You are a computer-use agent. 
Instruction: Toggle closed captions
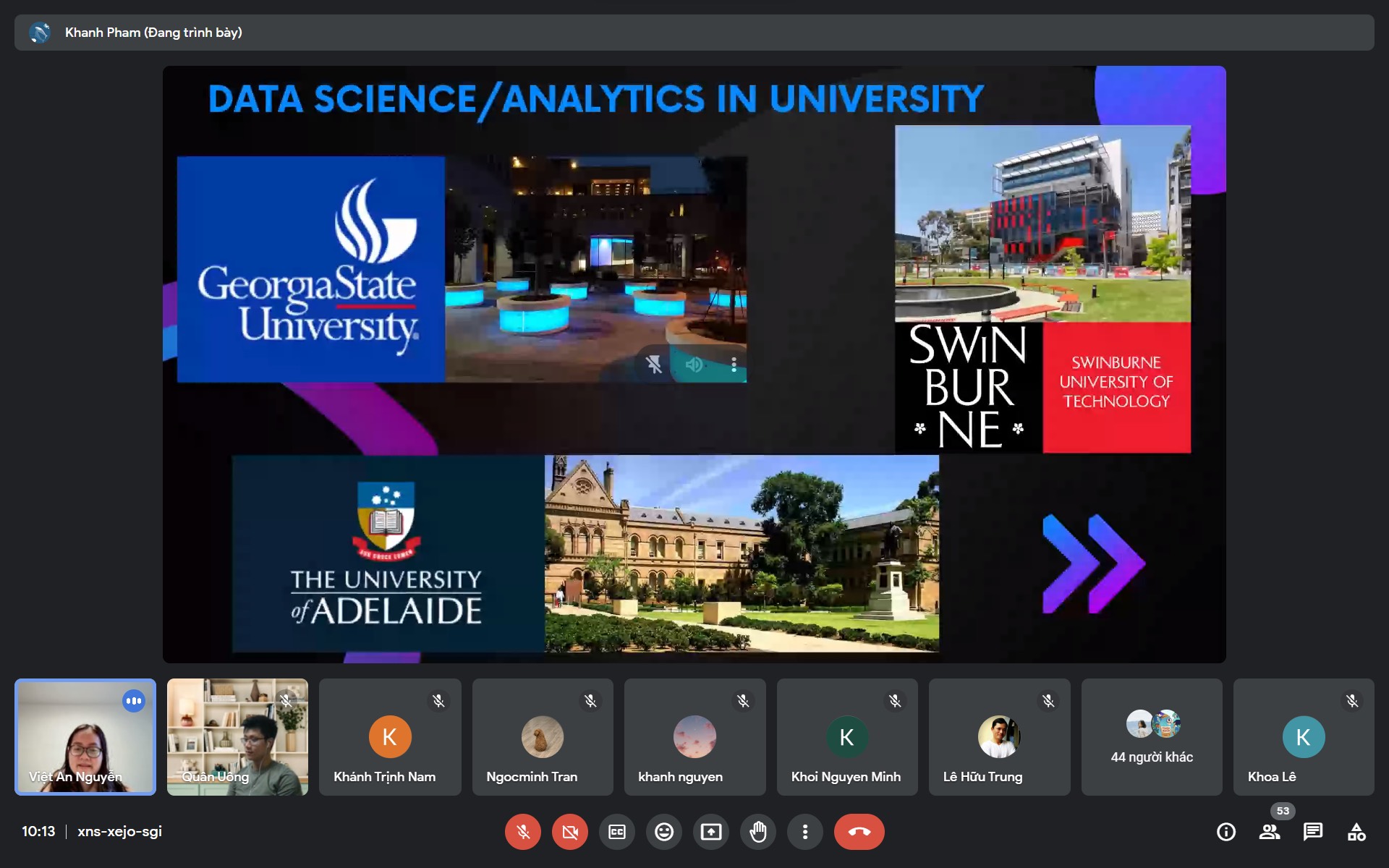[x=616, y=832]
